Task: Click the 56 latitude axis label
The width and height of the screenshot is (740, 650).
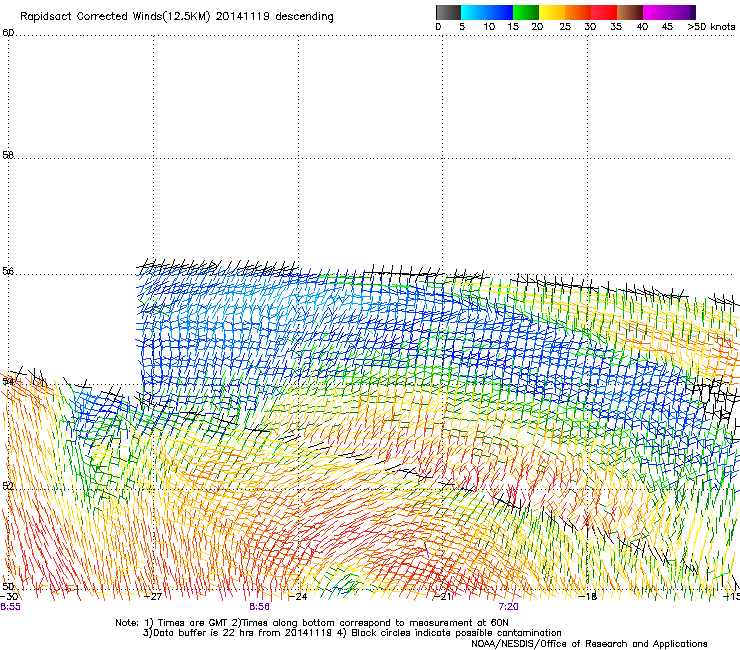Action: (x=8, y=271)
